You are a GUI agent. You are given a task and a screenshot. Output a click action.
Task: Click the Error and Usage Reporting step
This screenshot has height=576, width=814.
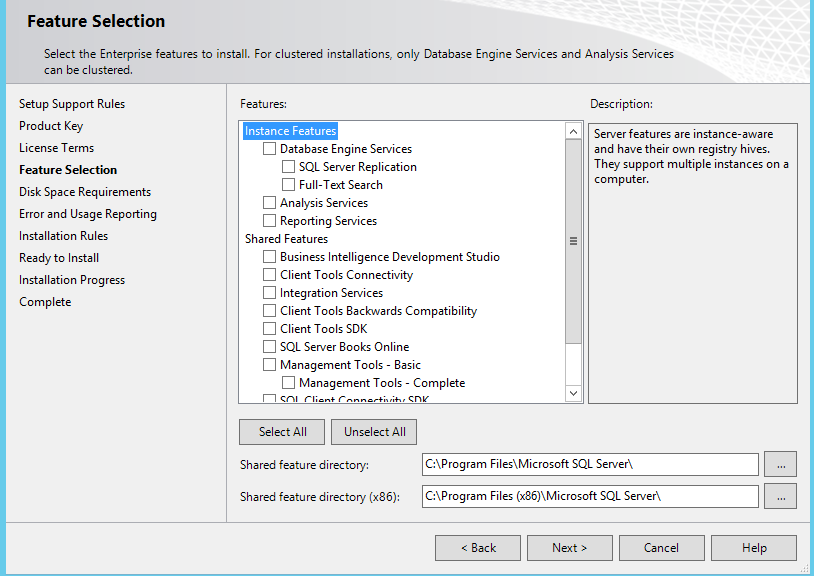(88, 214)
